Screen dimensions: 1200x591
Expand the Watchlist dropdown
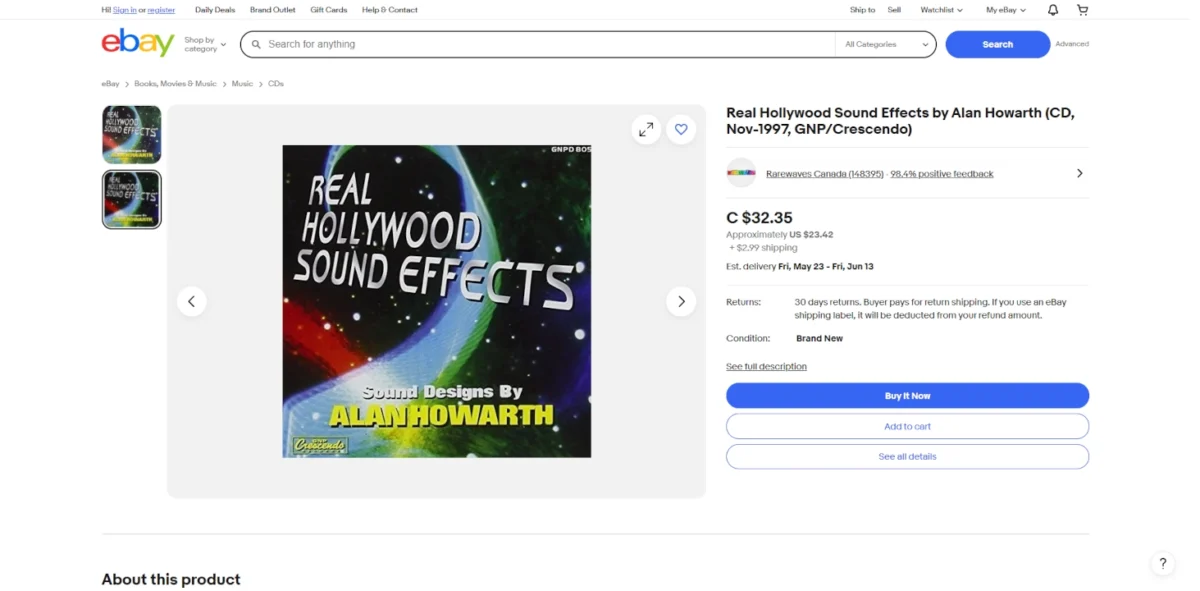(941, 10)
